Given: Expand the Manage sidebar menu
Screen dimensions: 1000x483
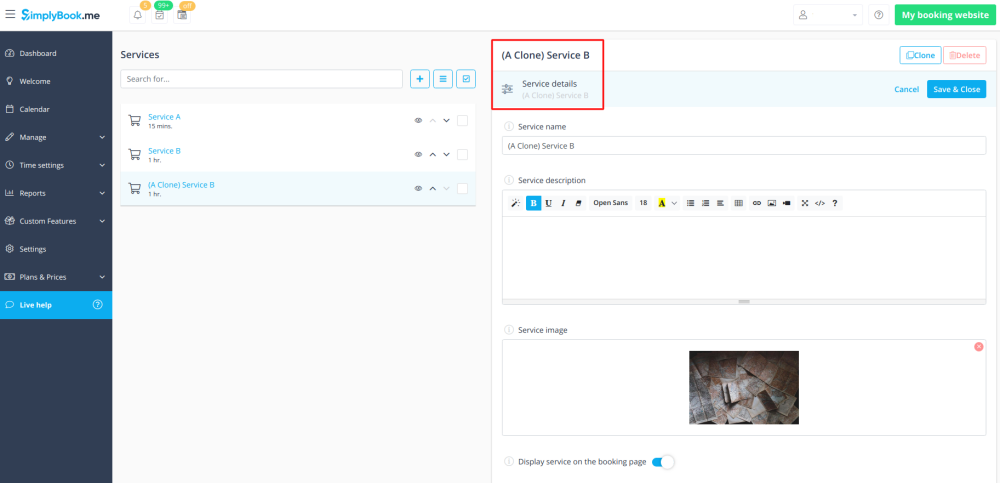Looking at the screenshot, I should click(56, 137).
